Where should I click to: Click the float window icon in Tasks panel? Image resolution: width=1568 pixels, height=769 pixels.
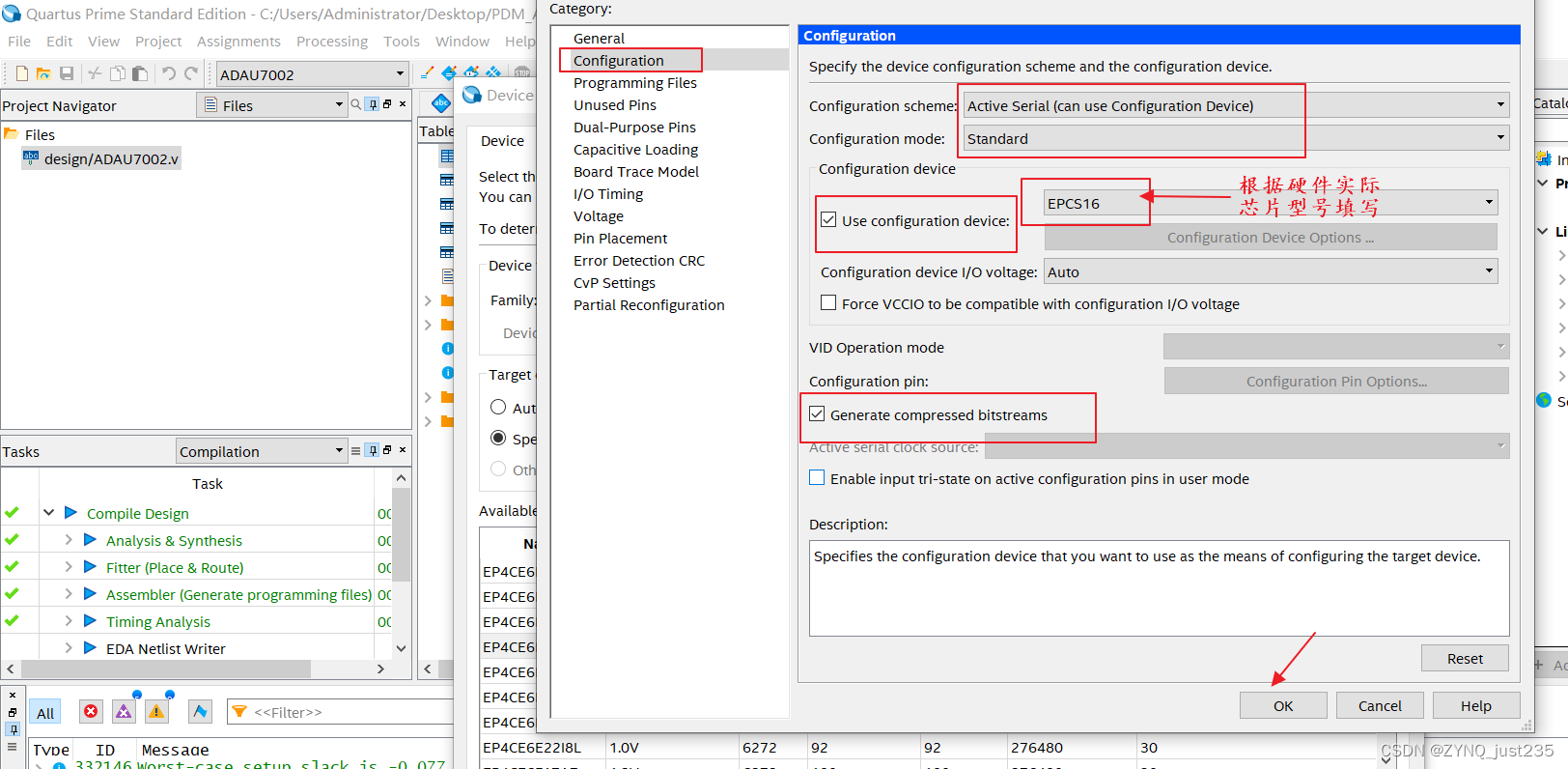click(387, 449)
